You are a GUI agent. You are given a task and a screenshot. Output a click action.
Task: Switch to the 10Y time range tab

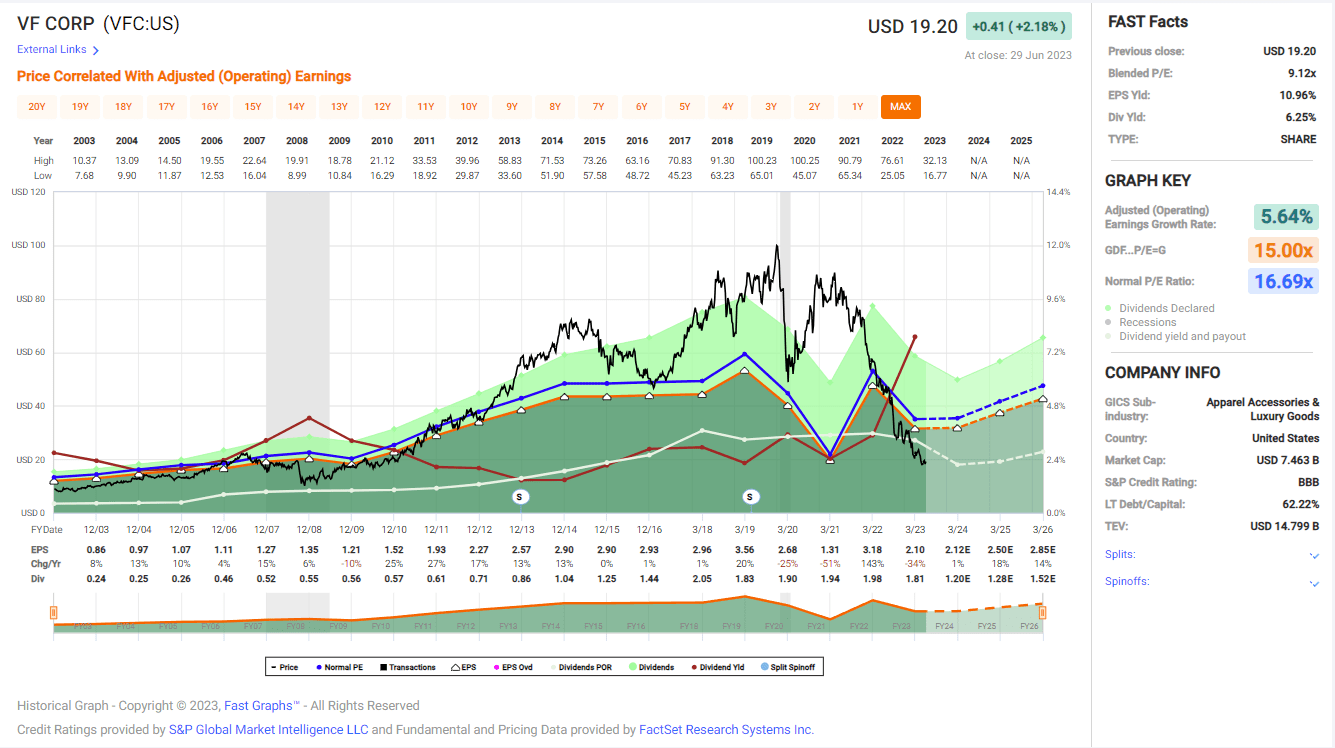click(x=470, y=106)
